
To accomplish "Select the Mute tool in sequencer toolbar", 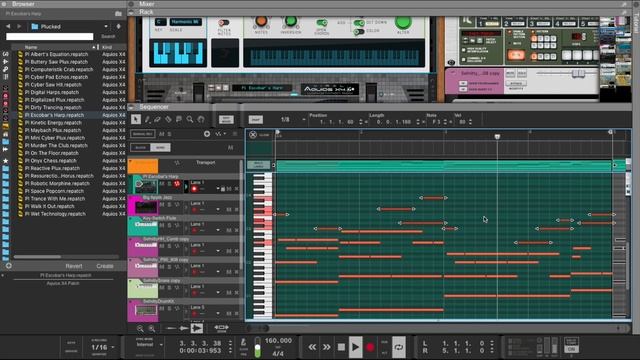I will [x=179, y=120].
